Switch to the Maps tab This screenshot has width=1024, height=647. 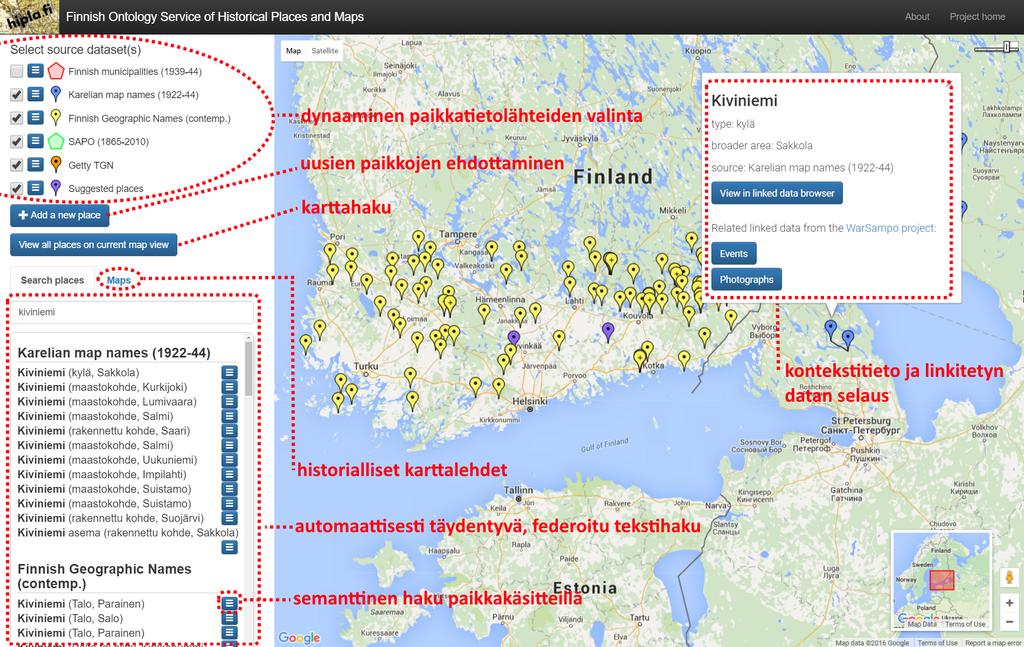click(x=119, y=280)
